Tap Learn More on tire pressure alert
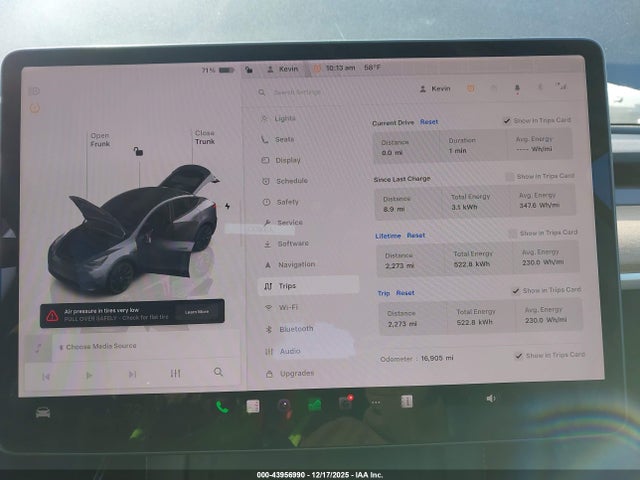640x480 pixels. click(197, 312)
